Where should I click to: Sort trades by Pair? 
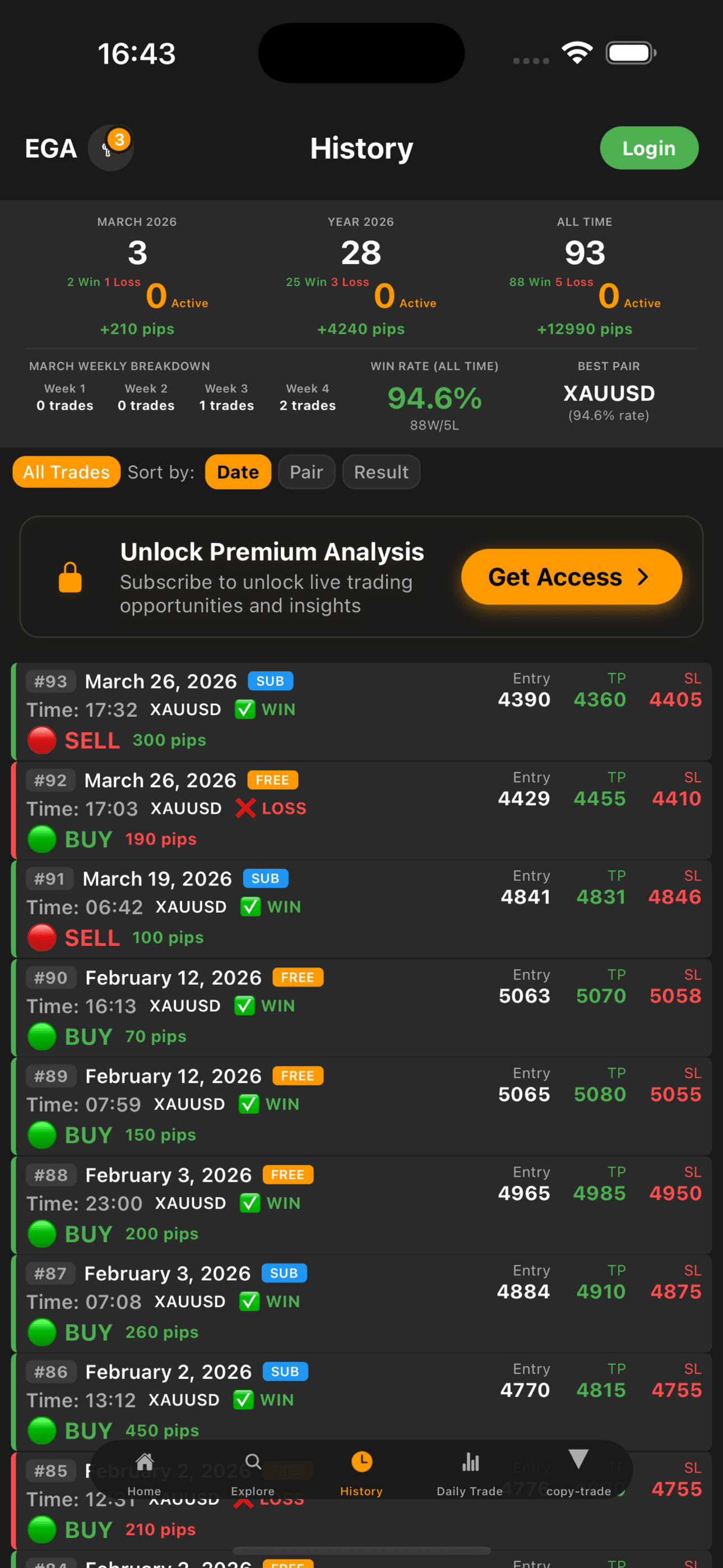point(306,472)
